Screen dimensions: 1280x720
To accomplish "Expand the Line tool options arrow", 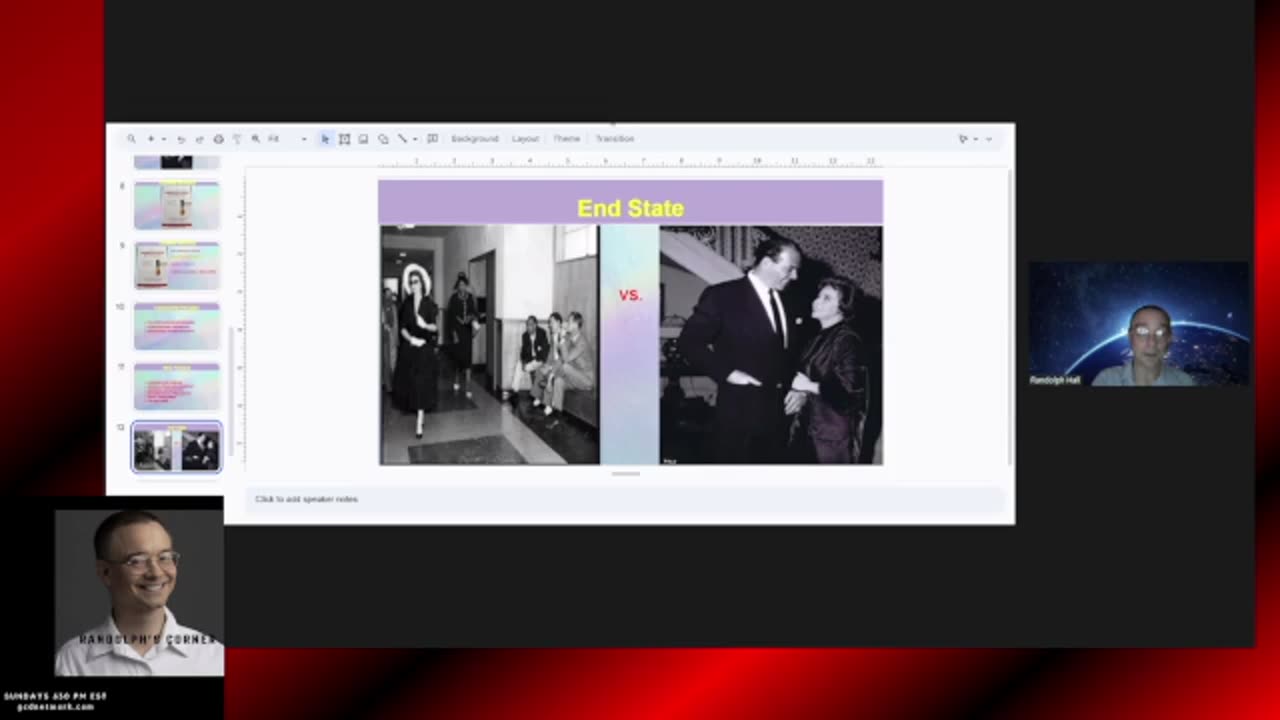I will pos(415,139).
